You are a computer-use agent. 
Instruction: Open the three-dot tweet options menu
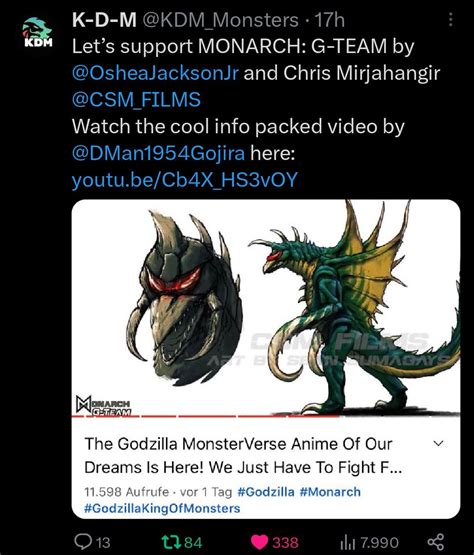coord(450,19)
